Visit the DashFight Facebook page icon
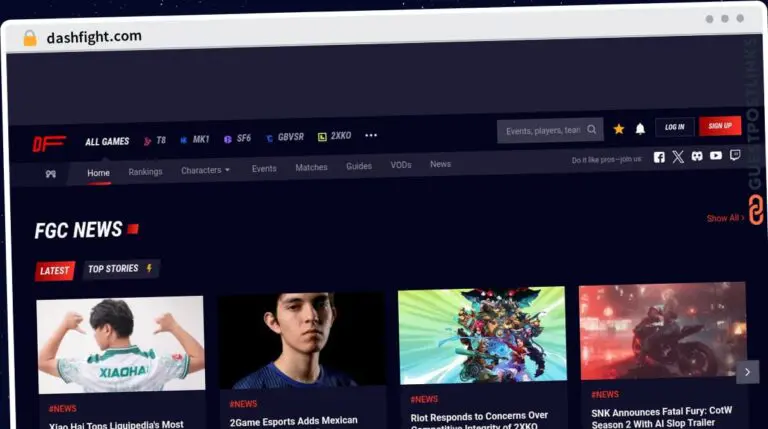 coord(659,157)
